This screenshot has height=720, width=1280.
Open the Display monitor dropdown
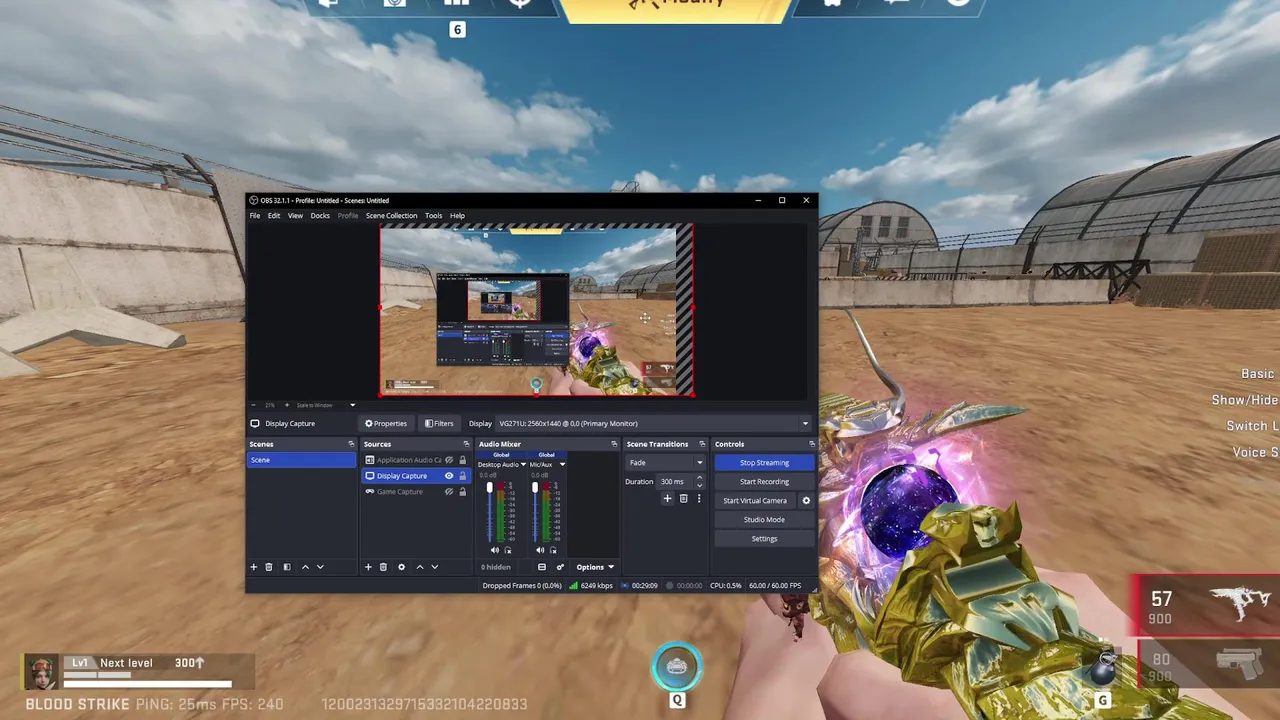click(654, 423)
